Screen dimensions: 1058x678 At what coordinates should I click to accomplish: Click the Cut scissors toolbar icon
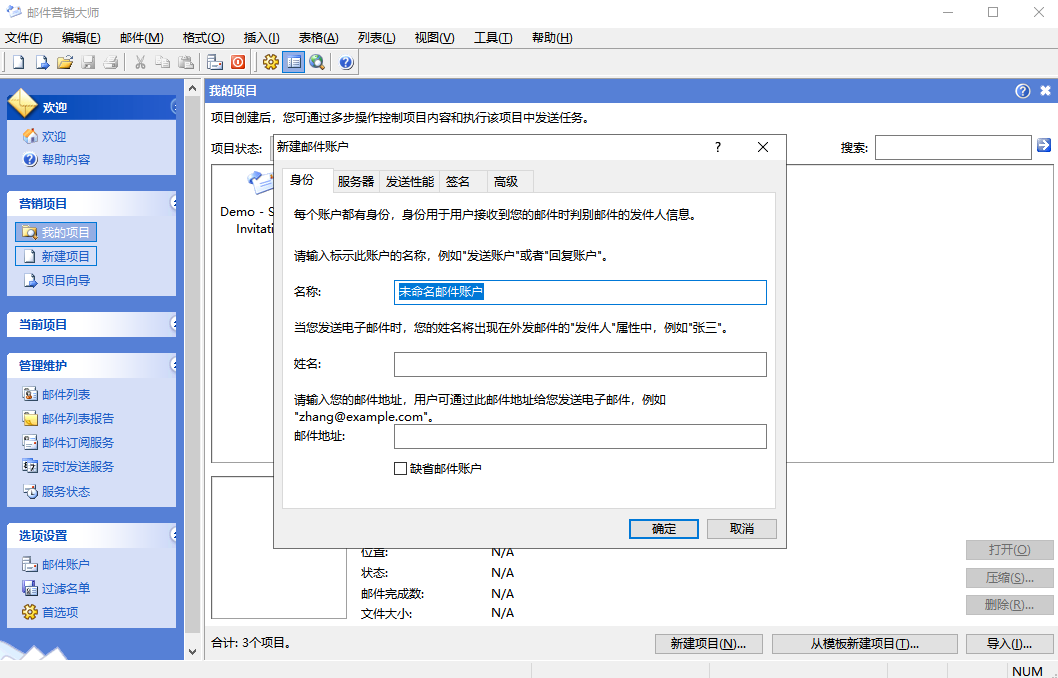140,63
